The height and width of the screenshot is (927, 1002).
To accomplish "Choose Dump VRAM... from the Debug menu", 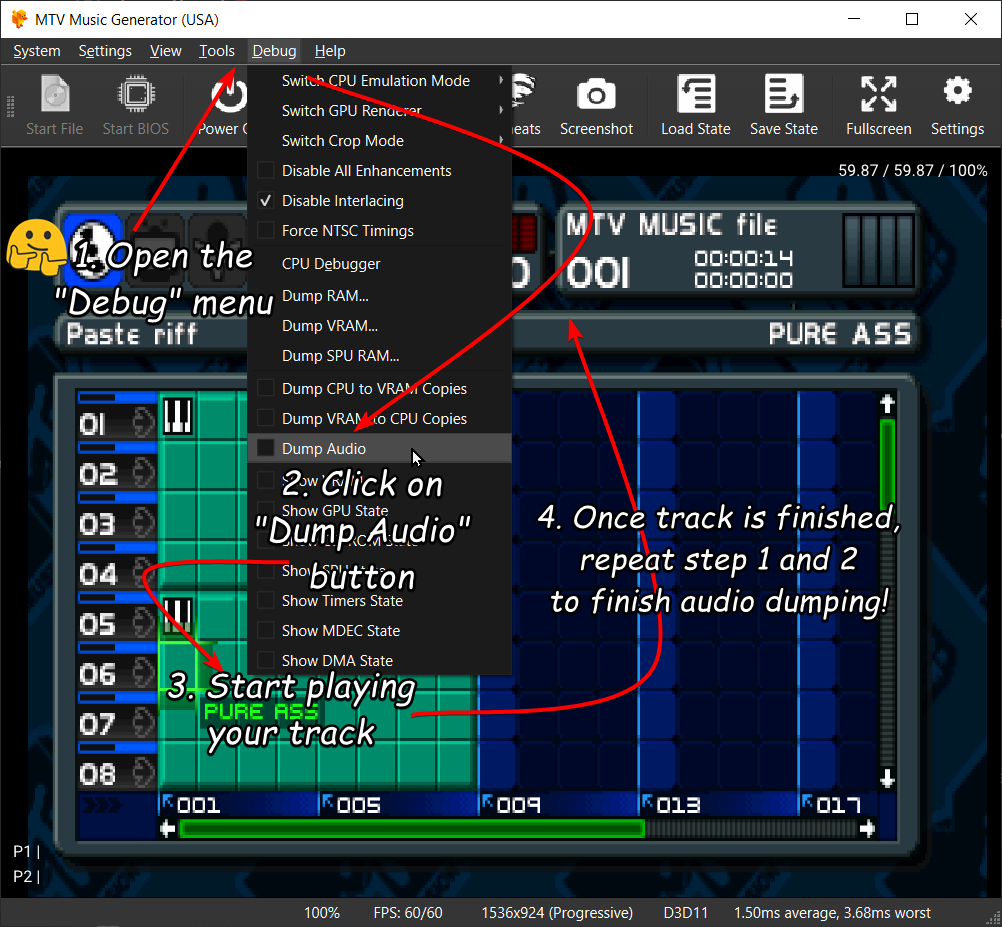I will 380,326.
